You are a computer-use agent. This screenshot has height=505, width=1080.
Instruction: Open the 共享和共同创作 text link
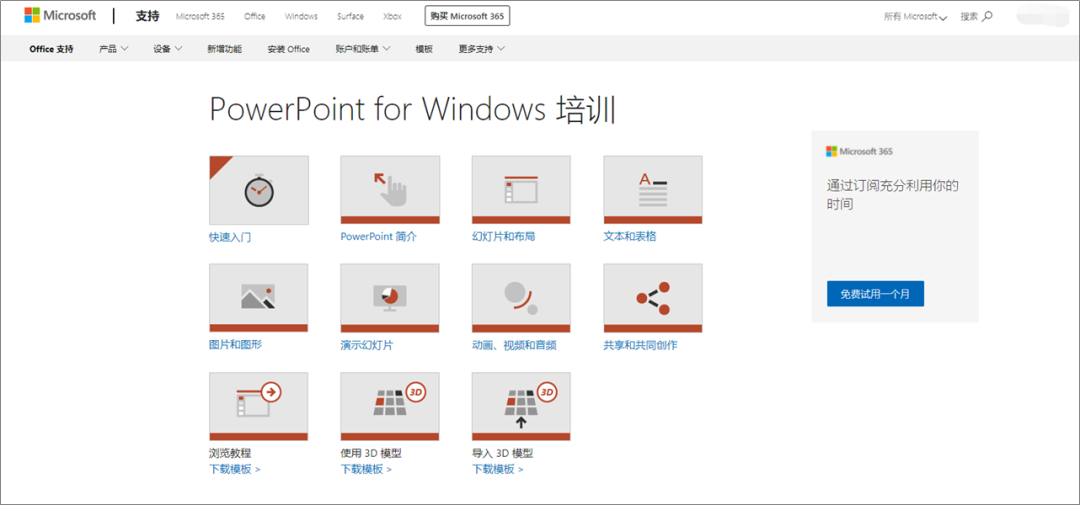click(641, 345)
